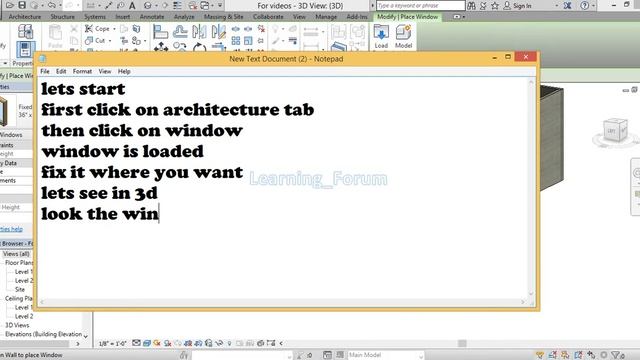Image resolution: width=640 pixels, height=360 pixels.
Task: Select the Text 'A' tool in quick access toolbar
Action: tap(132, 5)
